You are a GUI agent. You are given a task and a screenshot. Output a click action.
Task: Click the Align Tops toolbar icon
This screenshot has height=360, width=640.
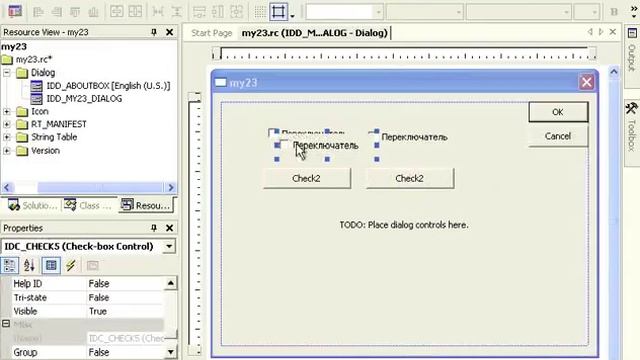pyautogui.click(x=75, y=11)
